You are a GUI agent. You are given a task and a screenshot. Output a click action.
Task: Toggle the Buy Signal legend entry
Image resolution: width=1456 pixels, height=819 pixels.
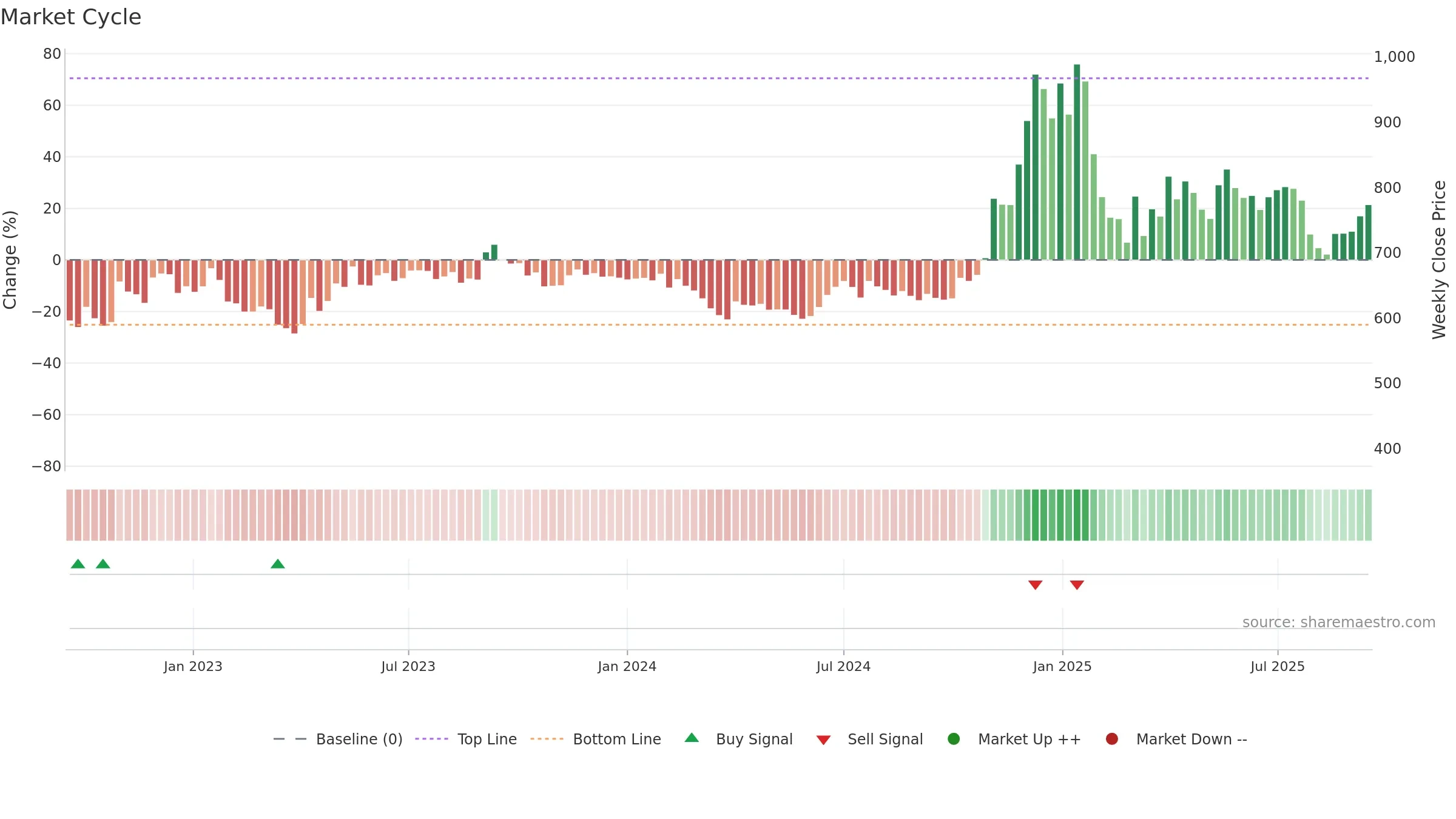point(738,739)
